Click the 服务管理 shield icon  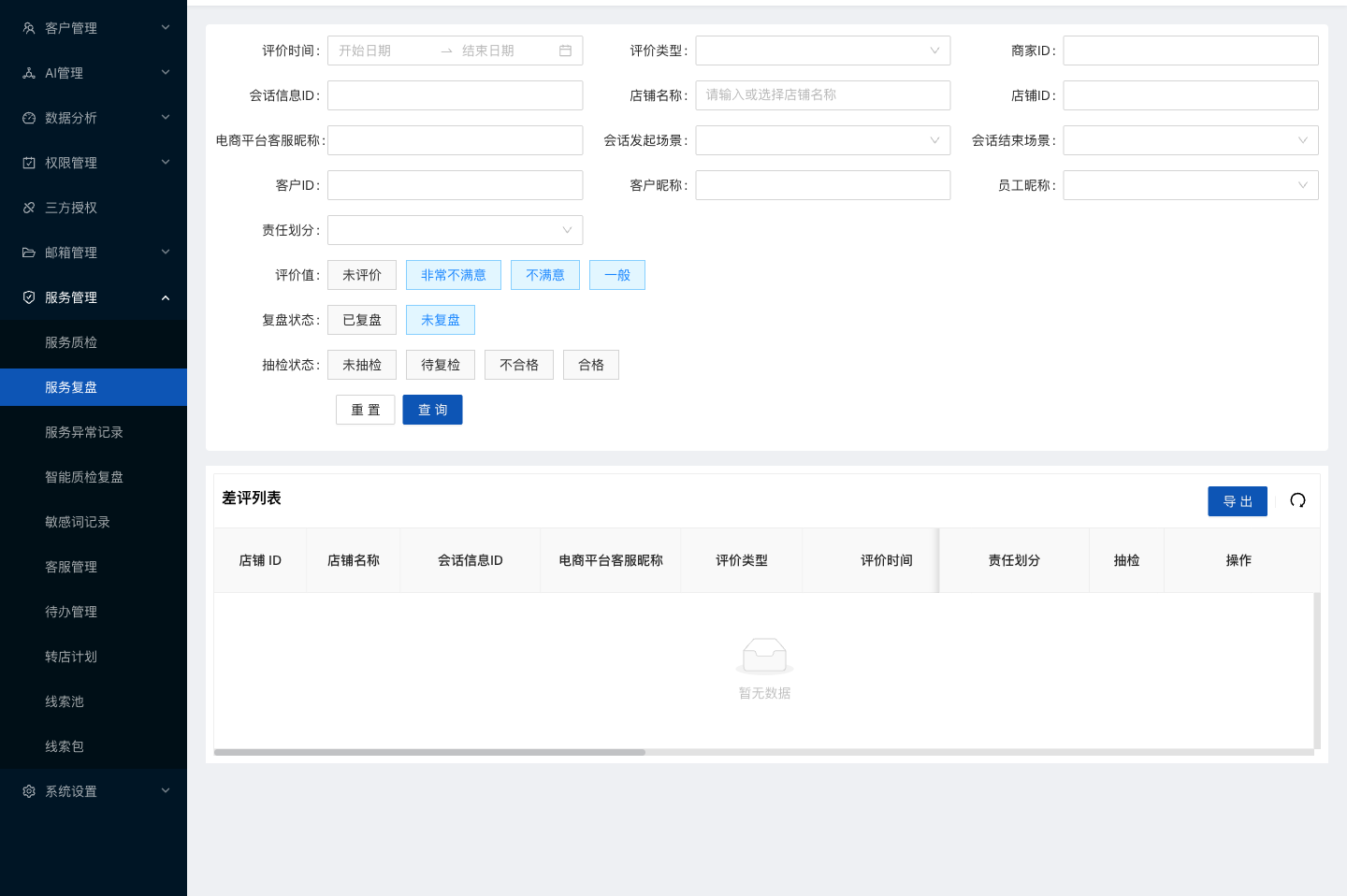pos(29,297)
